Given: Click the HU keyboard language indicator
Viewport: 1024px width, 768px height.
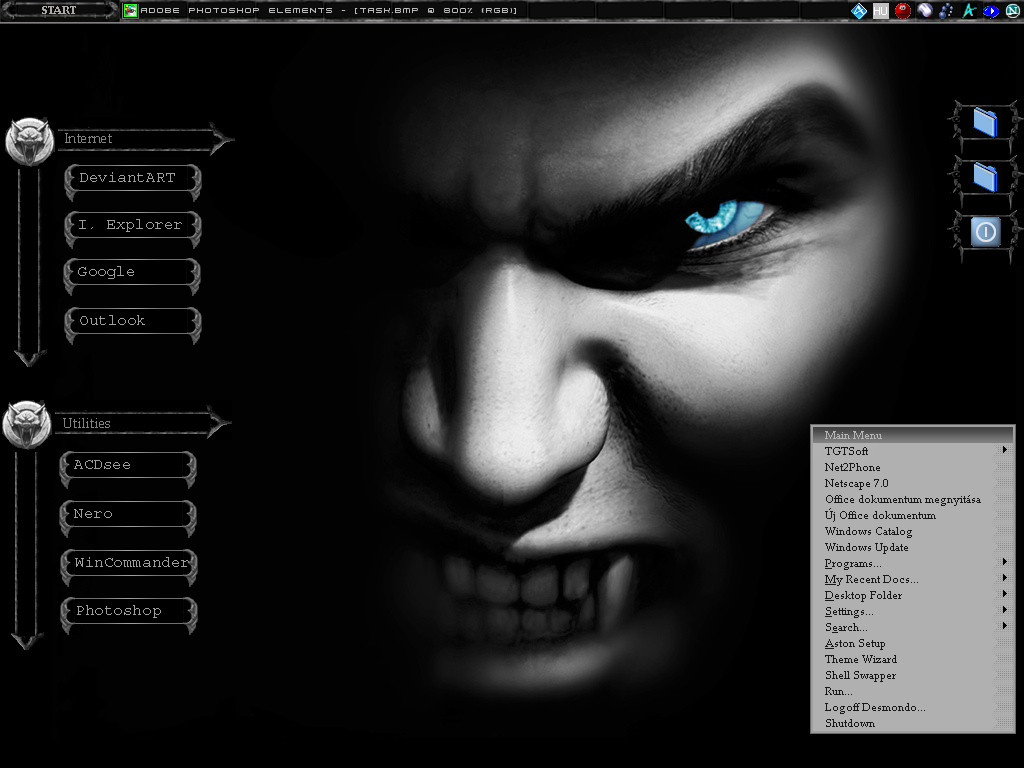Looking at the screenshot, I should [880, 10].
